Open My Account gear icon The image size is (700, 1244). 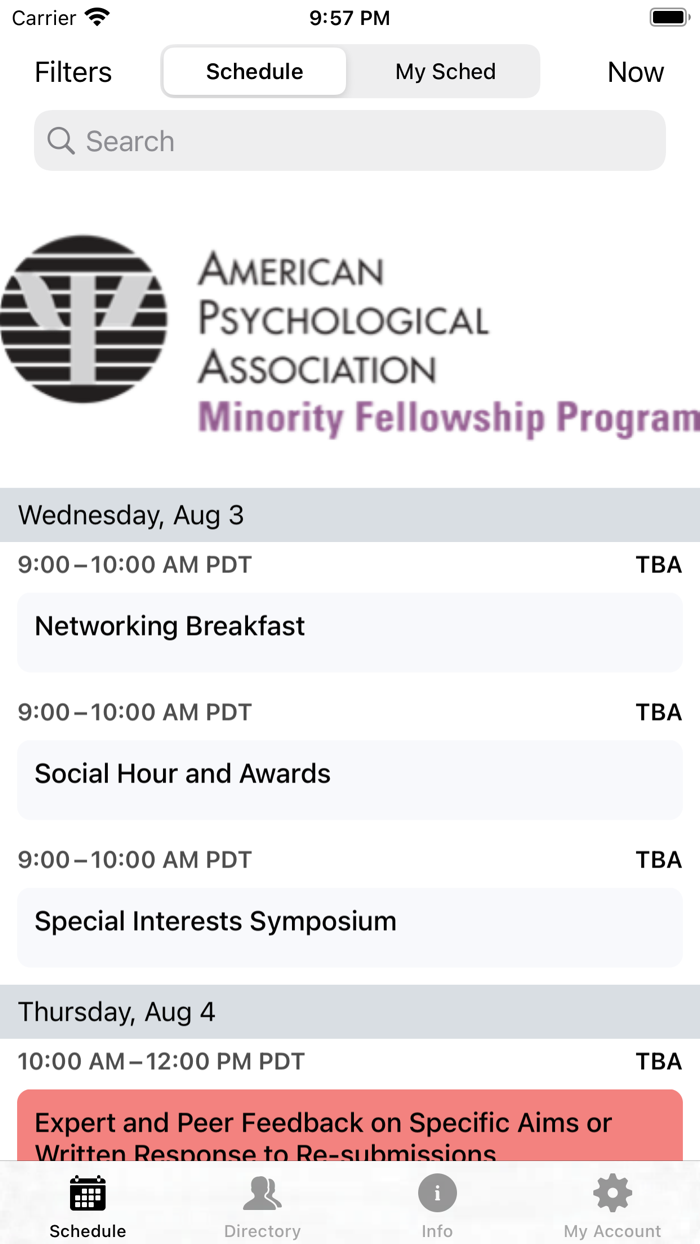(612, 1194)
